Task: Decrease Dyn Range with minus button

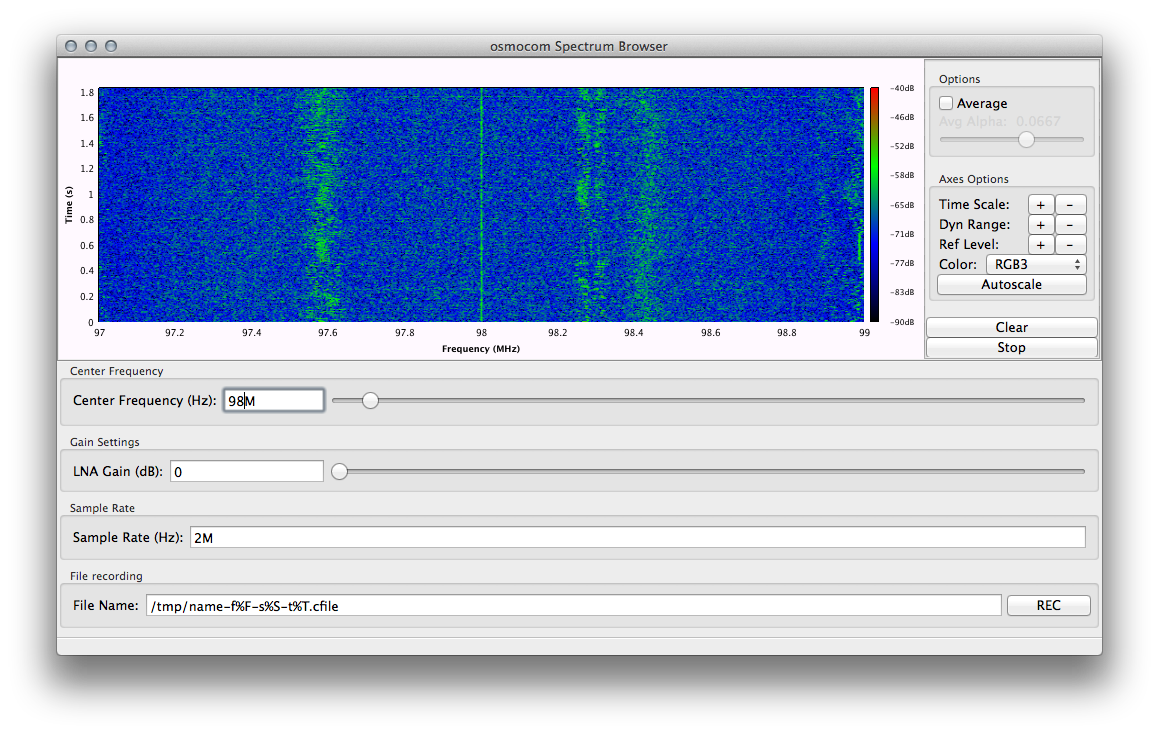Action: (1070, 225)
